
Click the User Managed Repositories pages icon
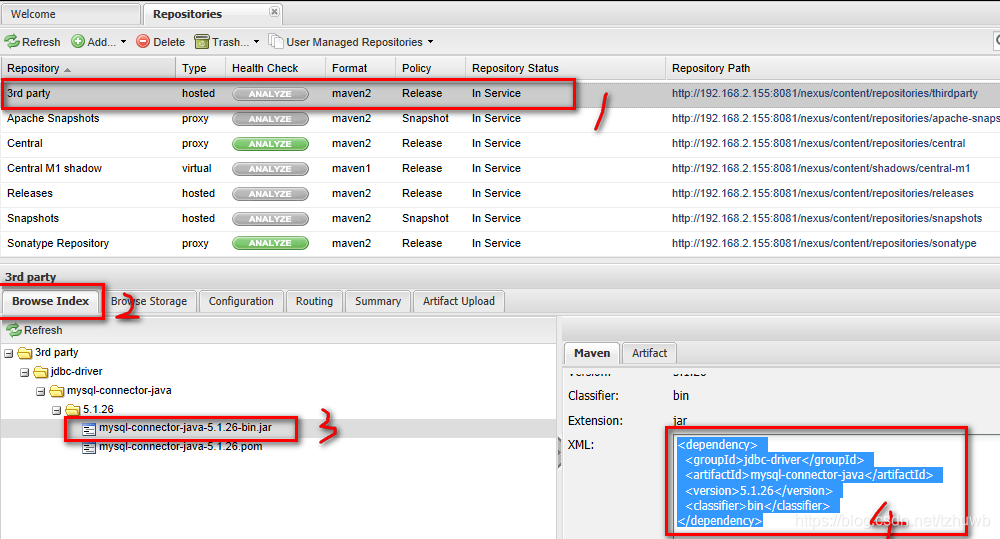pyautogui.click(x=276, y=41)
